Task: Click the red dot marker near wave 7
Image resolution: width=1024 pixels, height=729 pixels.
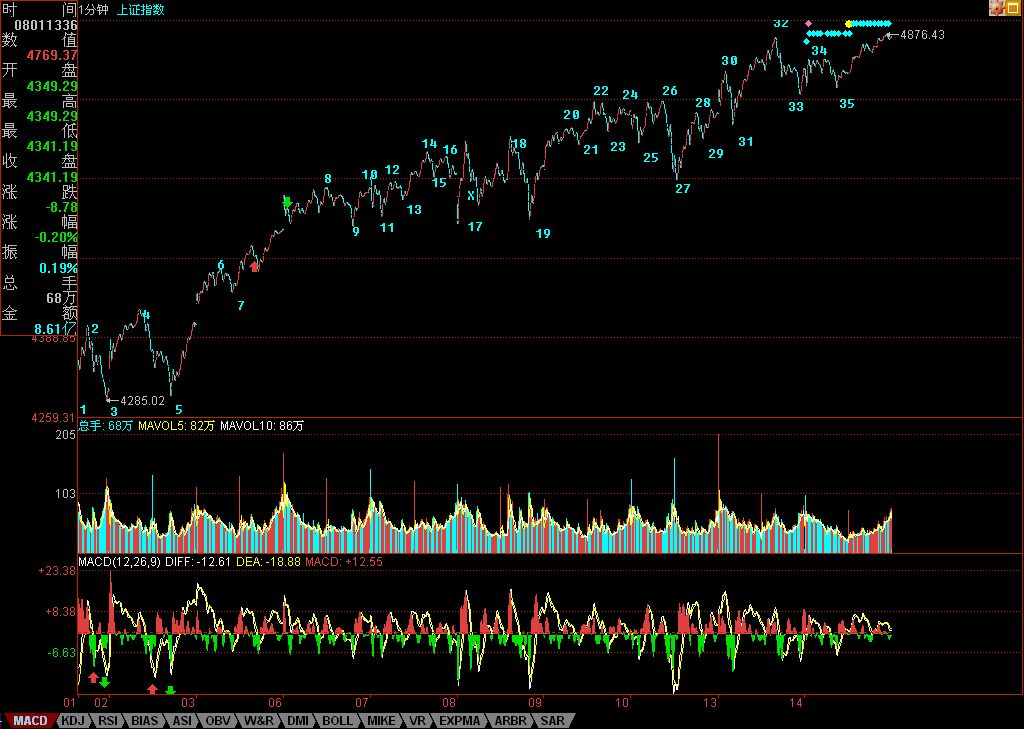Action: 255,267
